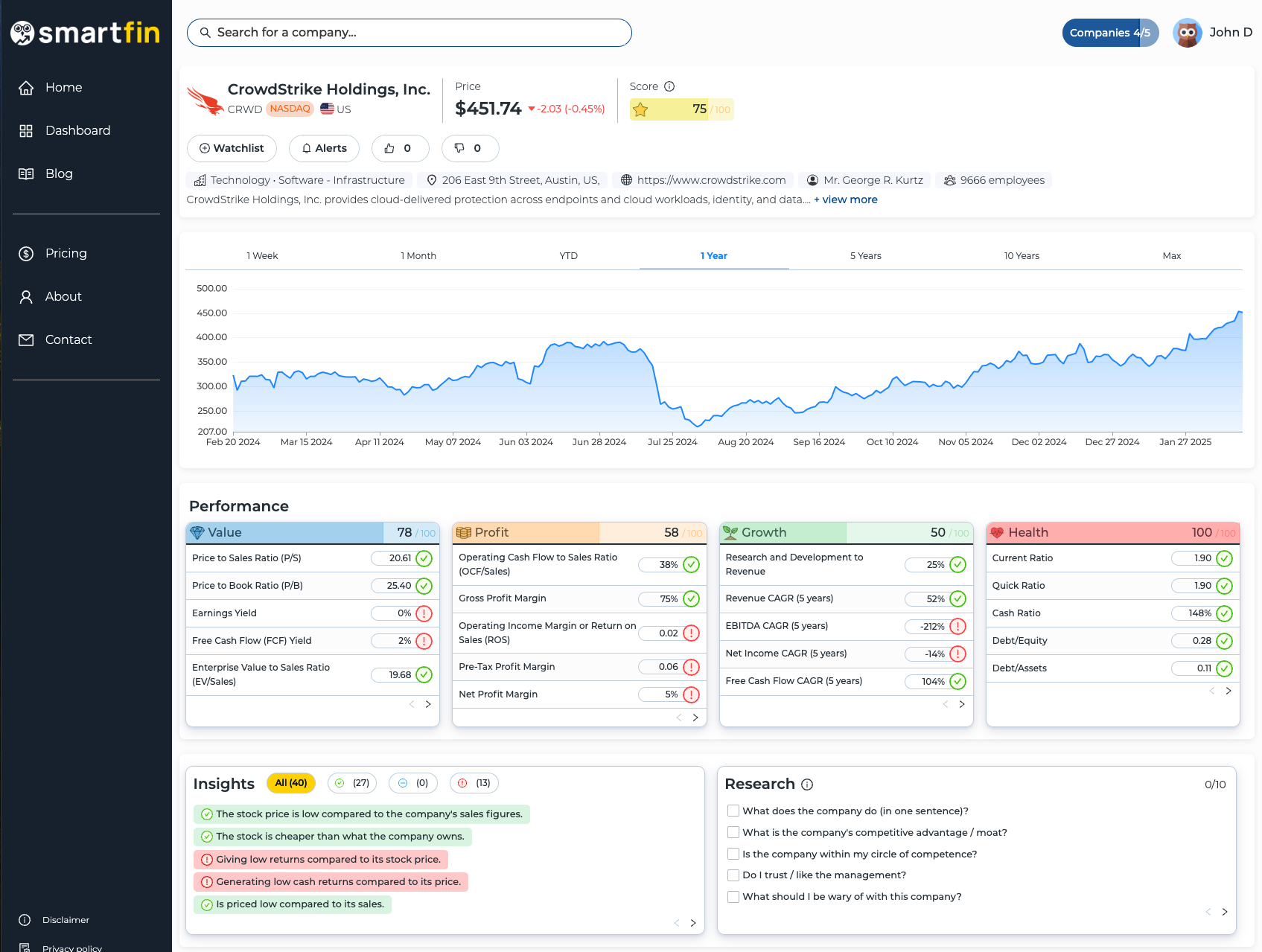Open the Home page from the sidebar
Viewport: 1262px width, 952px height.
pos(51,88)
